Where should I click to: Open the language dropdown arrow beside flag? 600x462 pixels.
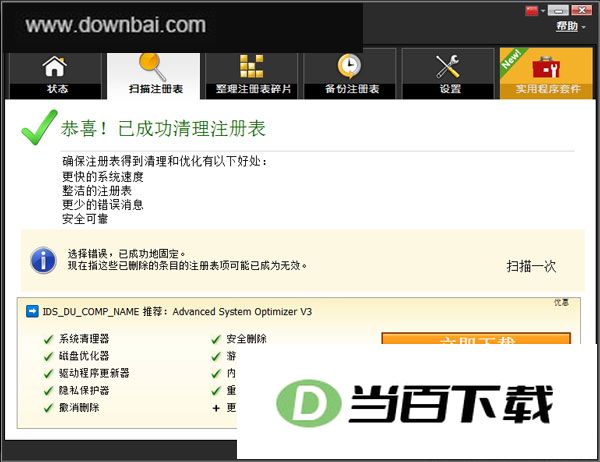tap(543, 11)
